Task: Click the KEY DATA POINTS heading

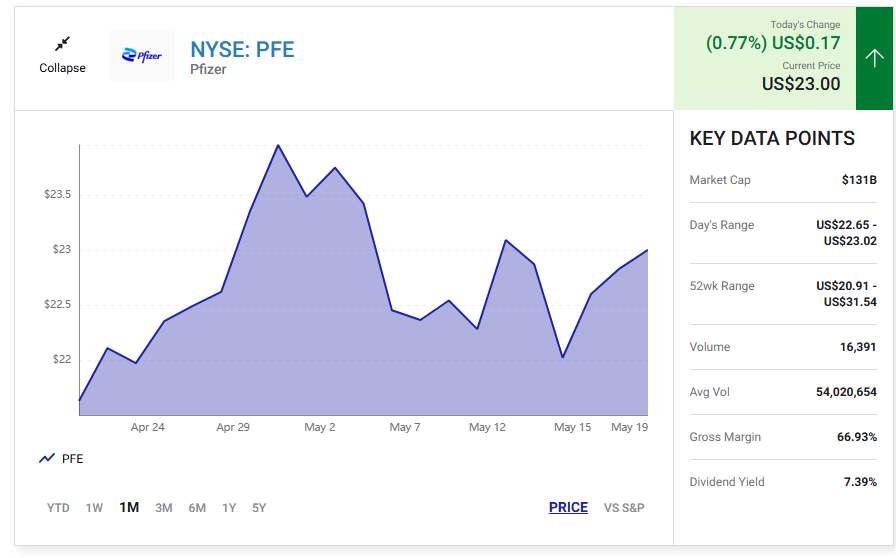Action: click(772, 138)
